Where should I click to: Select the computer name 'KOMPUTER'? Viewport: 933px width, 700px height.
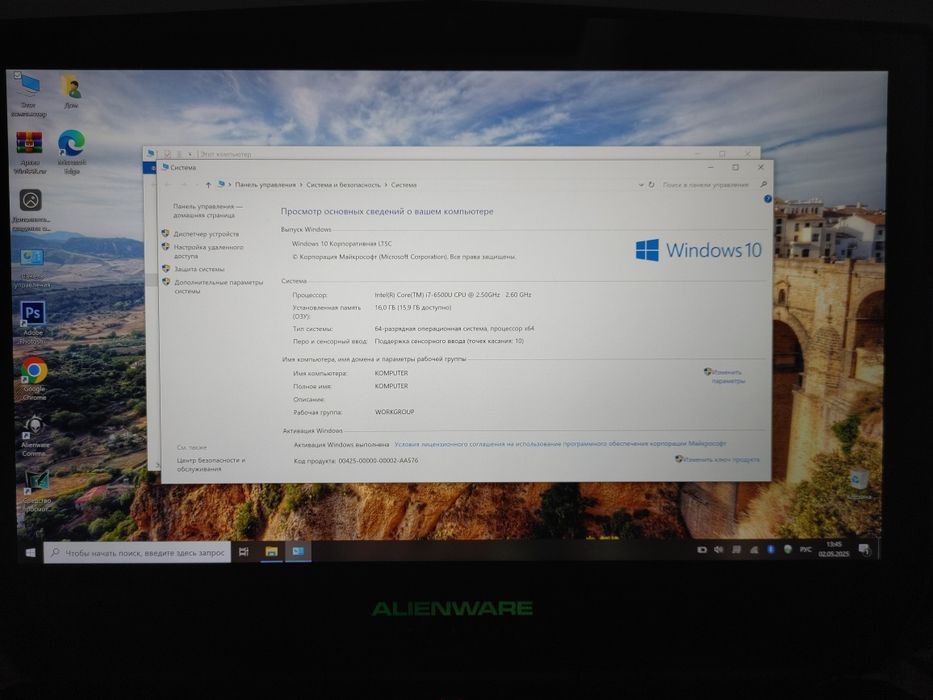point(391,373)
